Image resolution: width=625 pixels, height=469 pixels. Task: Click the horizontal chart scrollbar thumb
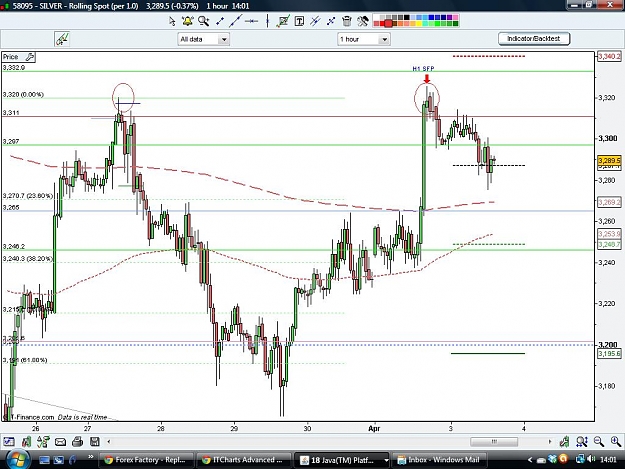(494, 442)
